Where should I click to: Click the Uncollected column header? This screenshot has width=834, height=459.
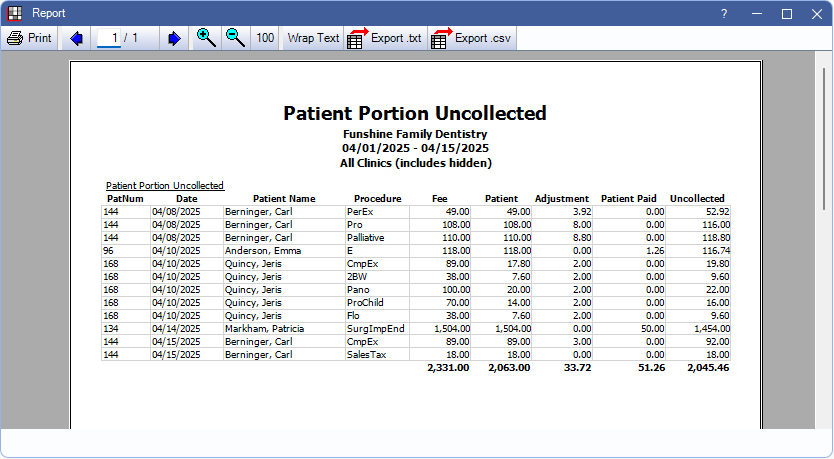697,198
